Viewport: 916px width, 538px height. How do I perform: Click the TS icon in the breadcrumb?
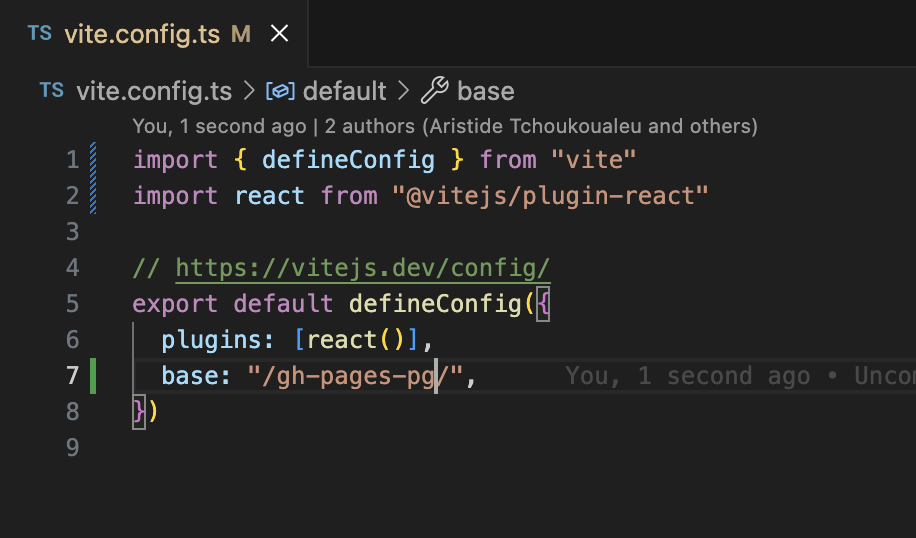point(51,91)
